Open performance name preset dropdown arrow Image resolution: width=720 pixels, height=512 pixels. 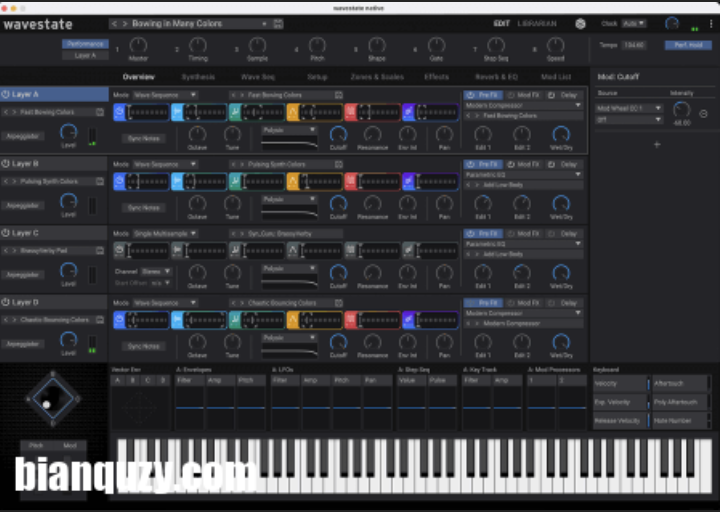pos(264,23)
